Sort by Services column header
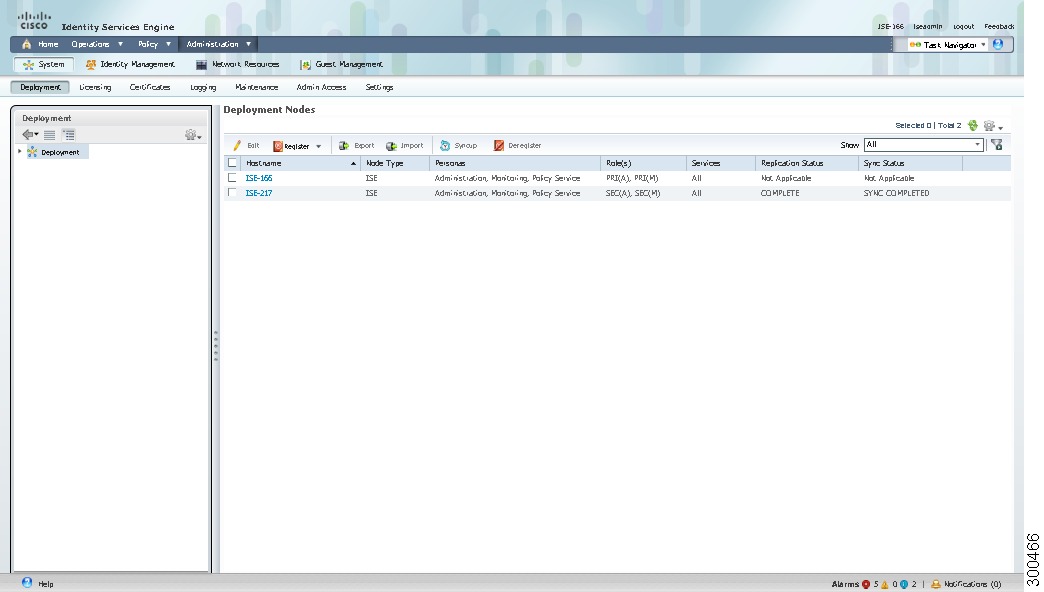The height and width of the screenshot is (592, 1044). pyautogui.click(x=721, y=163)
